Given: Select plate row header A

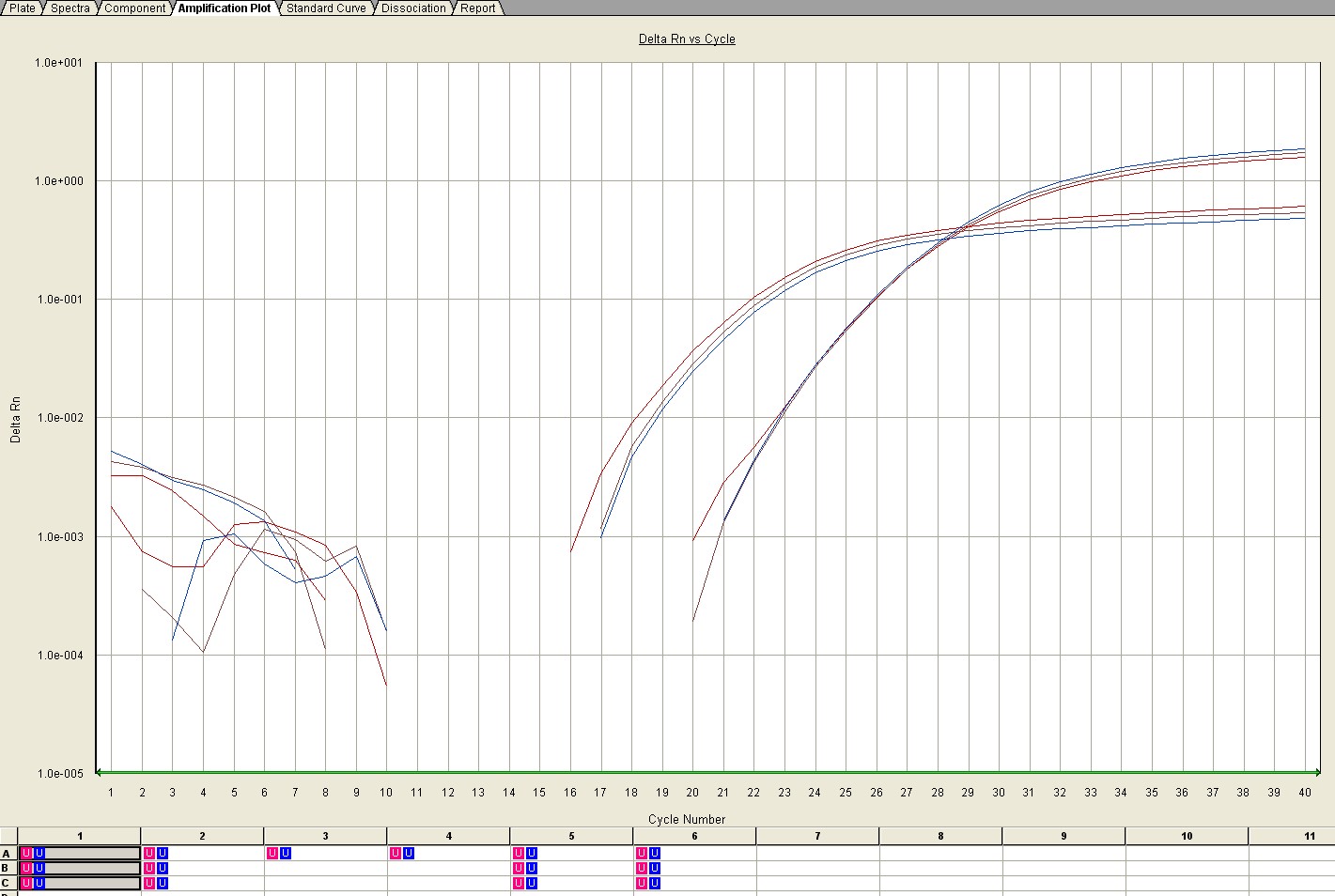Looking at the screenshot, I should pyautogui.click(x=8, y=854).
